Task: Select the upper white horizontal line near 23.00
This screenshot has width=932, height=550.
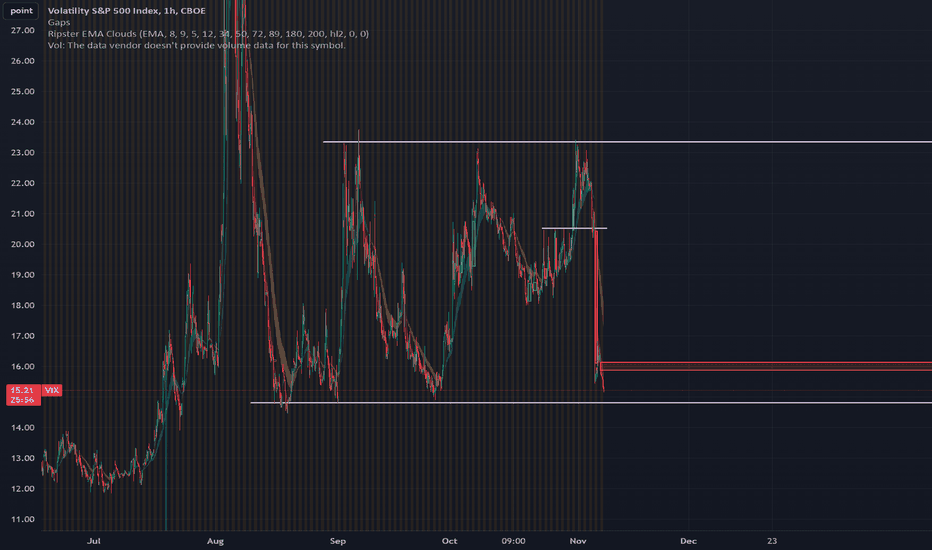Action: pos(627,142)
